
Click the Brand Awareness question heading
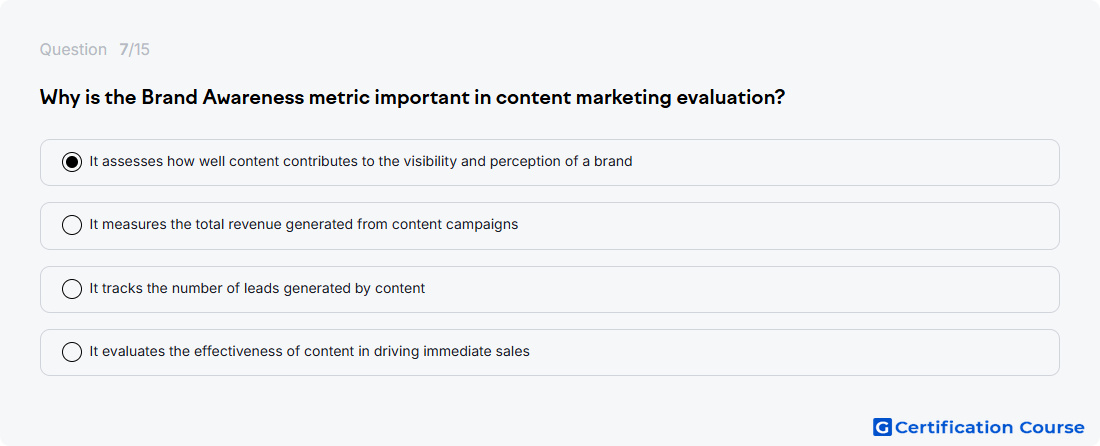412,97
